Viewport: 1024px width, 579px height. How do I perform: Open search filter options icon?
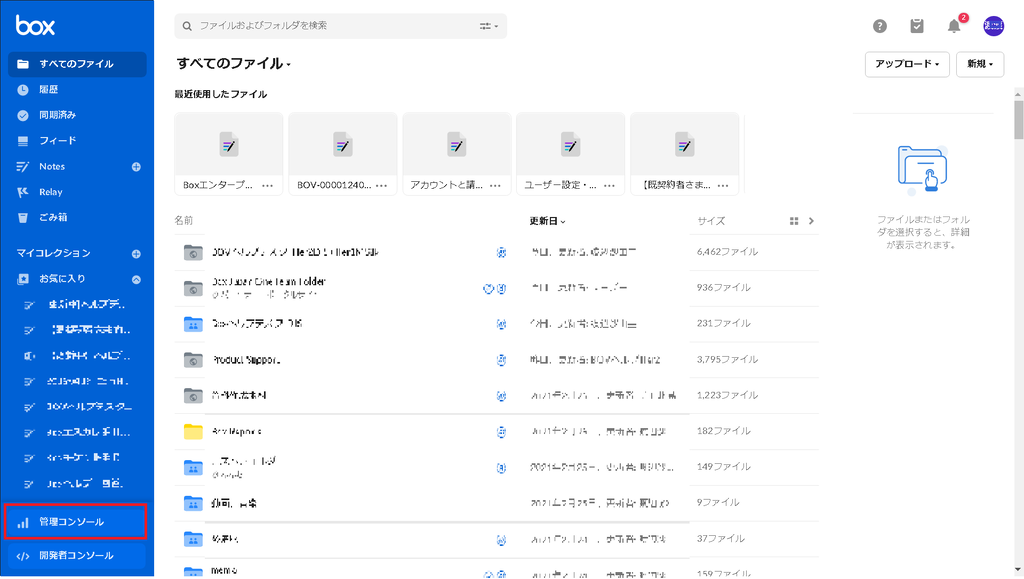(489, 26)
